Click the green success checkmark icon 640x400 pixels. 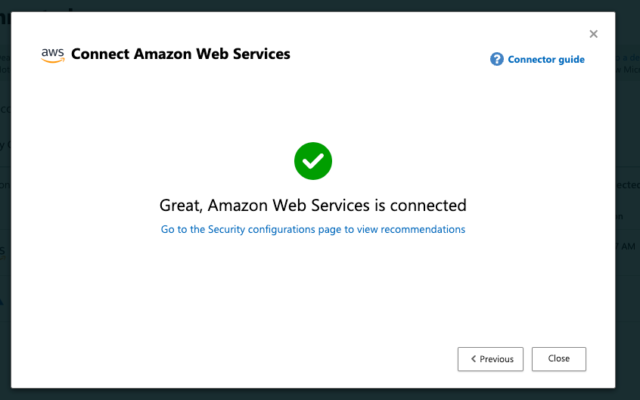tap(313, 161)
